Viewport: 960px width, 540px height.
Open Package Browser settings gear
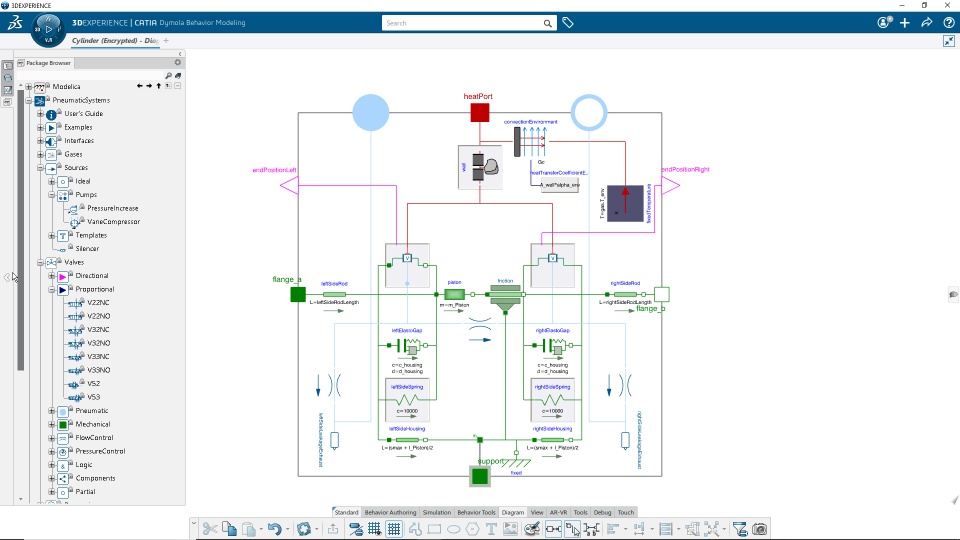pyautogui.click(x=178, y=62)
